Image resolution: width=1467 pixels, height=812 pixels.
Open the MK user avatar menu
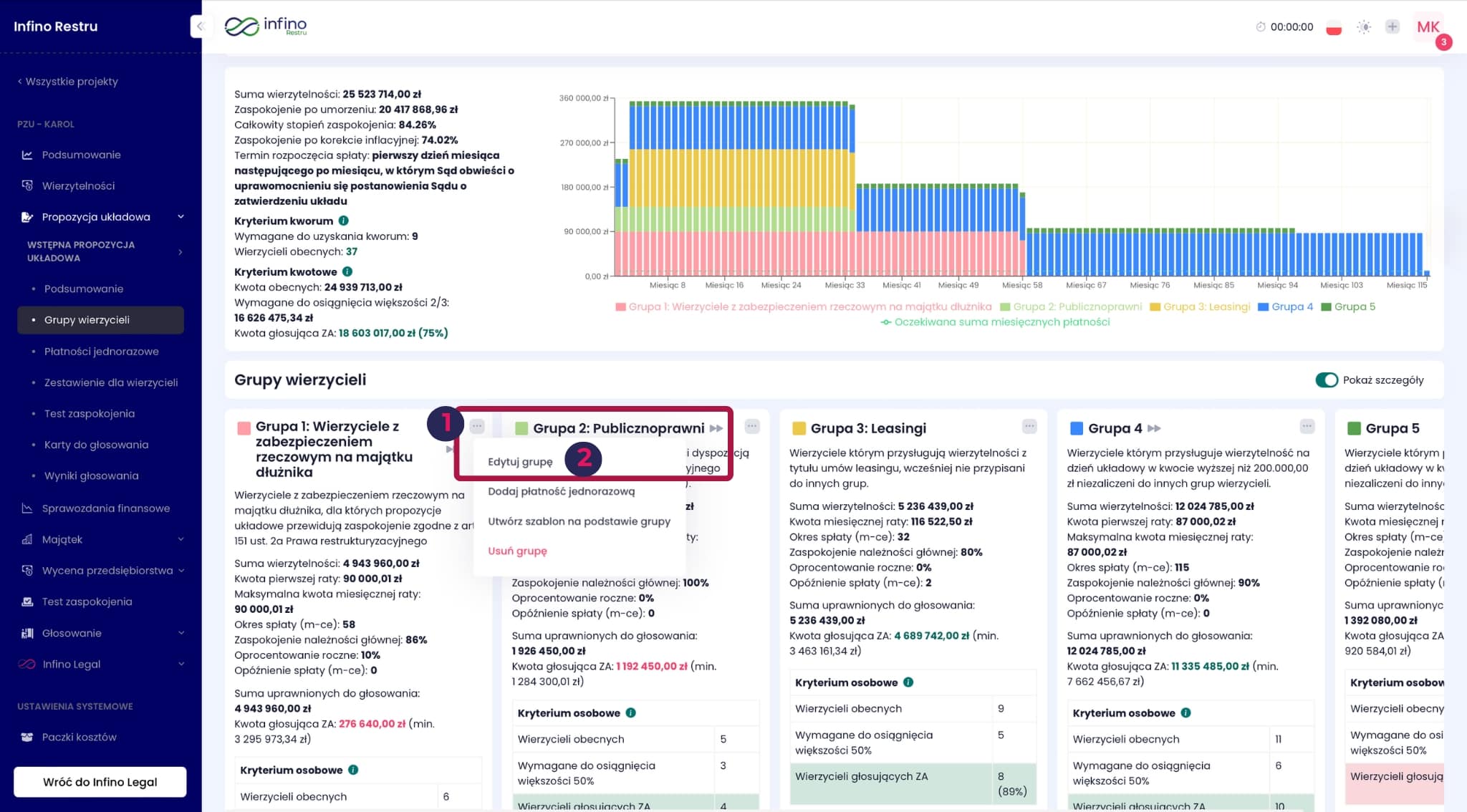[1428, 27]
